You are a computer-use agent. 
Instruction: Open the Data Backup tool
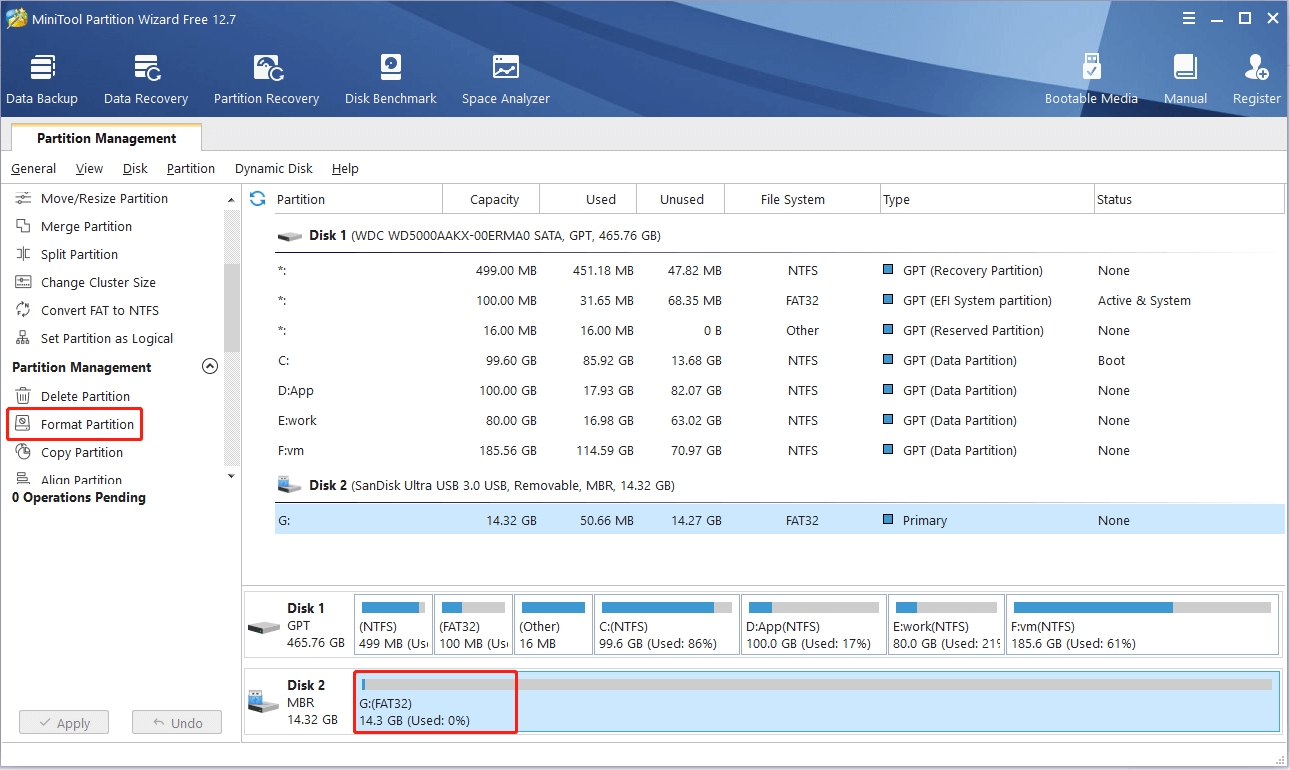pyautogui.click(x=41, y=79)
